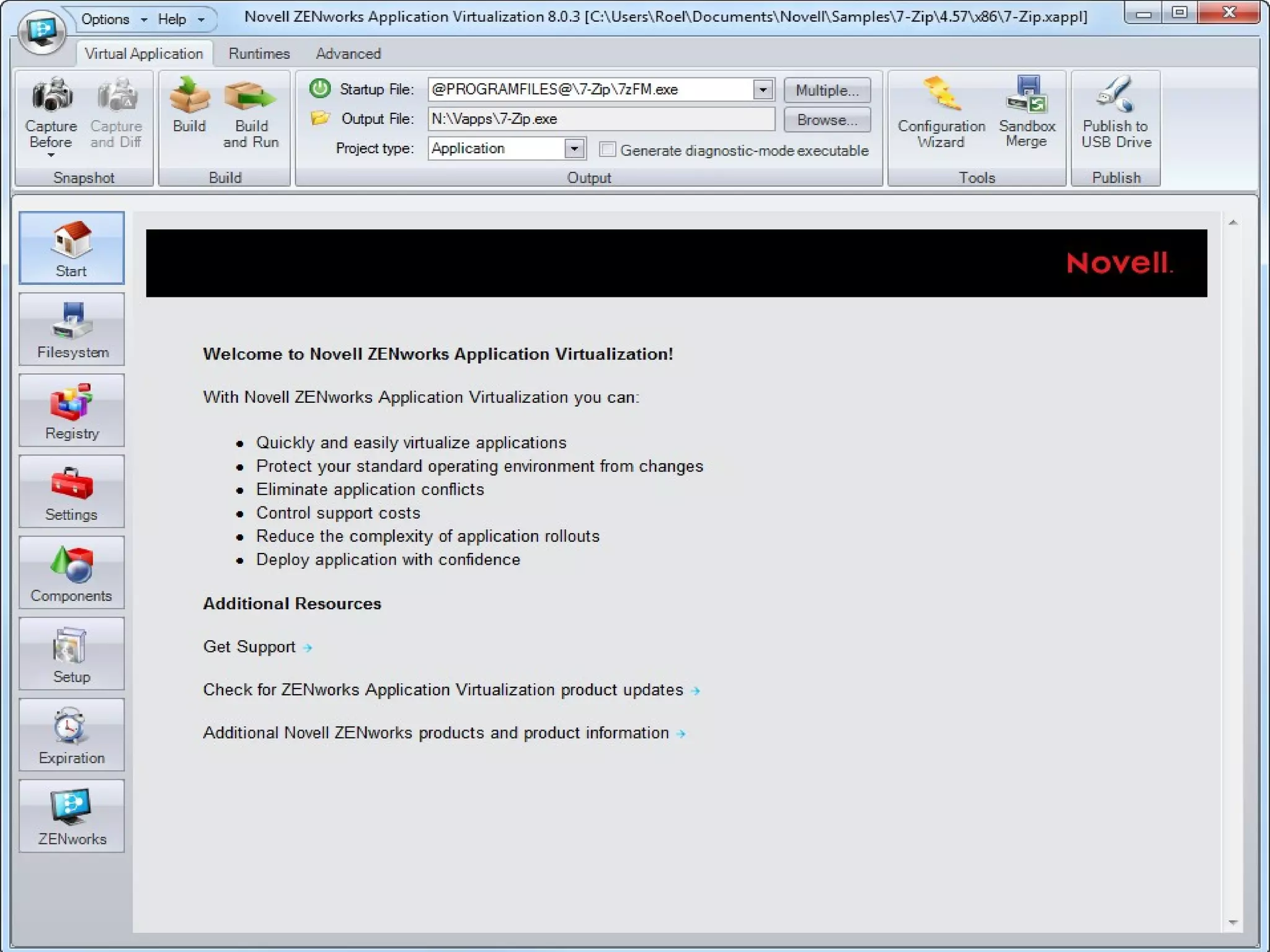Switch to the Virtual Application tab
Viewport: 1270px width, 952px height.
tap(144, 54)
